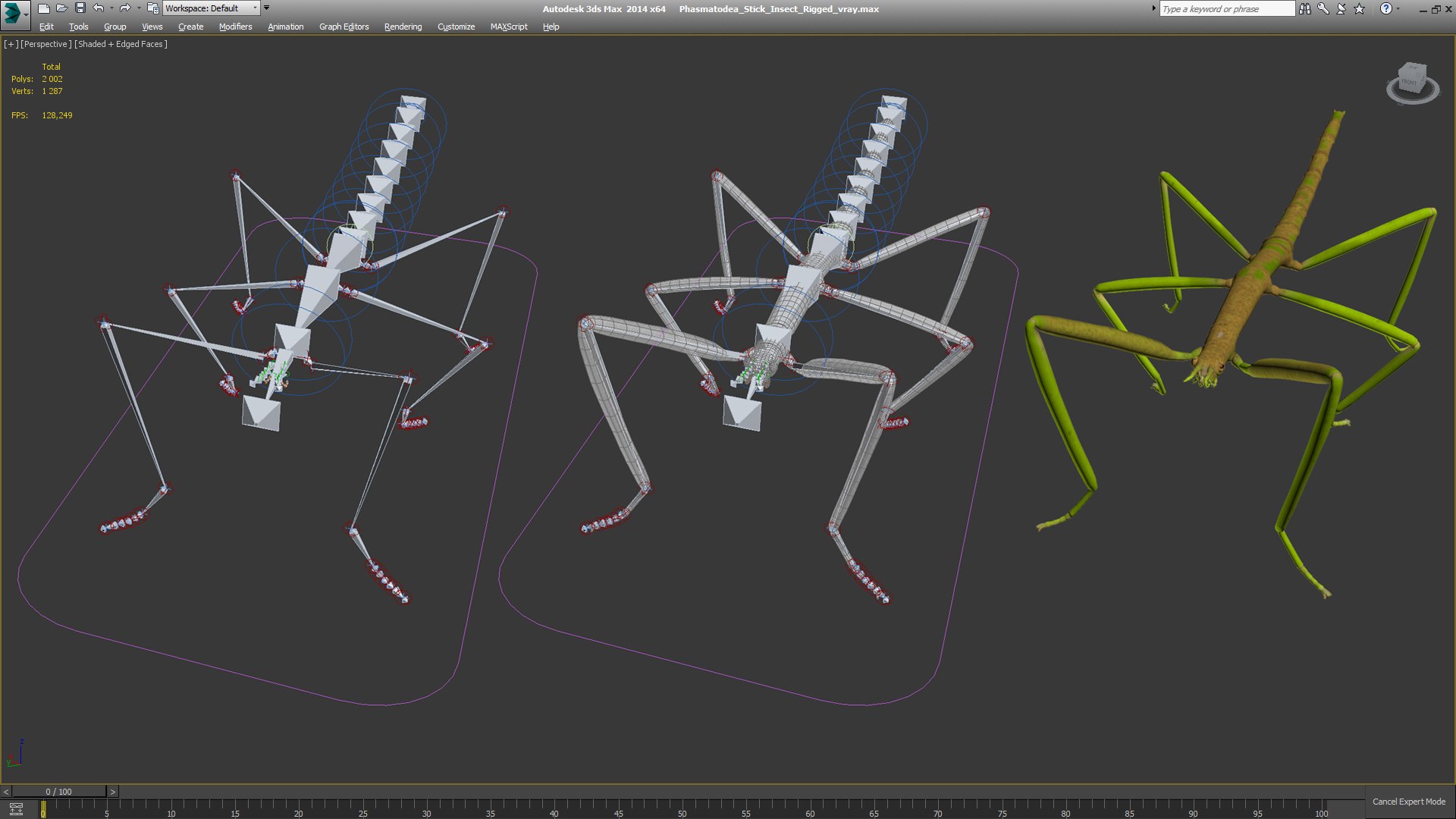
Task: Click the Favorites star icon
Action: 1360,8
